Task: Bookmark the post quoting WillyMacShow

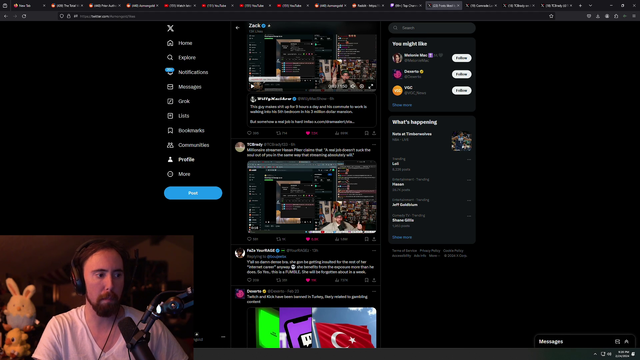Action: pos(367,133)
